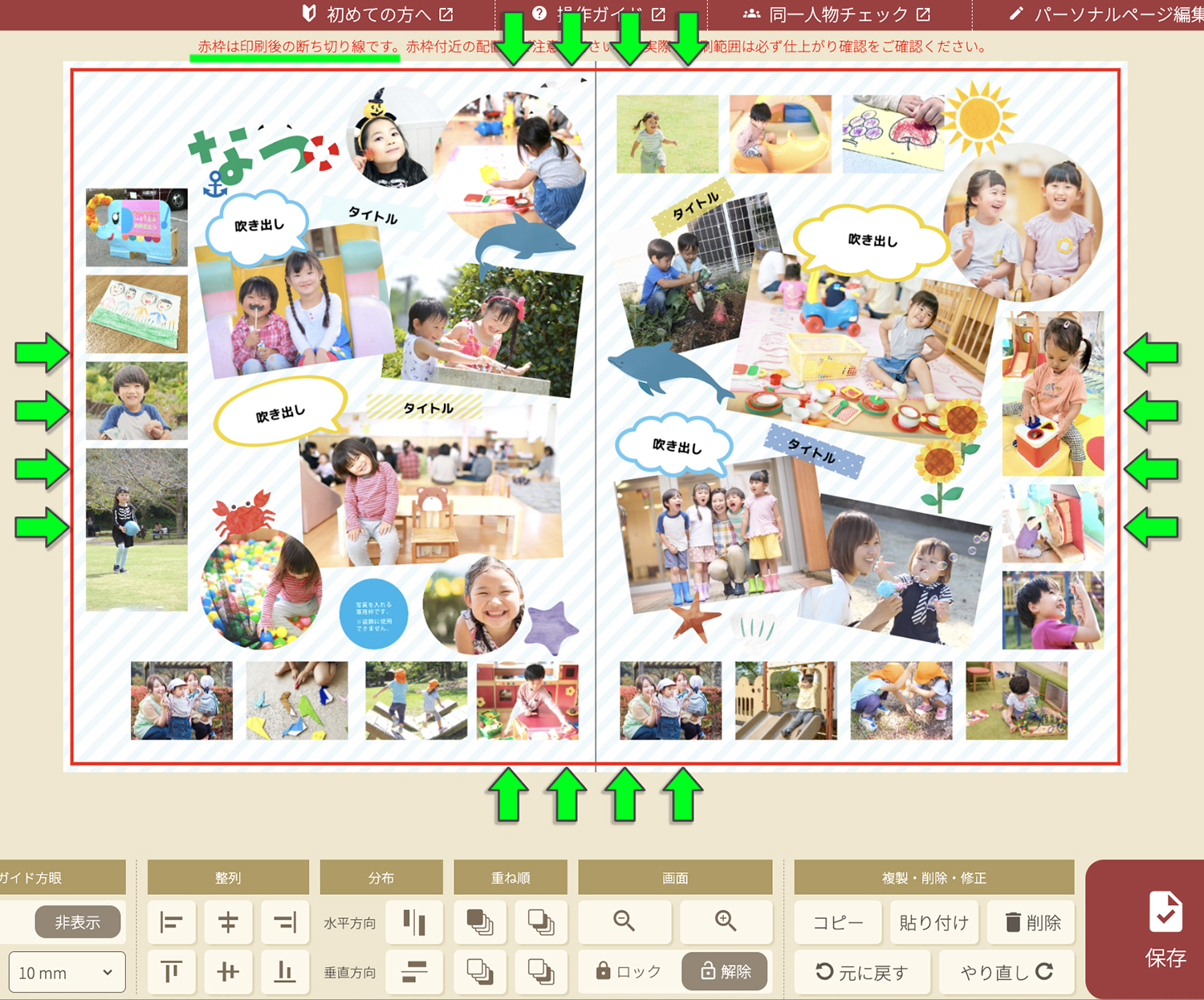The image size is (1204, 1000).
Task: Align objects to bottom edge
Action: pos(285,972)
